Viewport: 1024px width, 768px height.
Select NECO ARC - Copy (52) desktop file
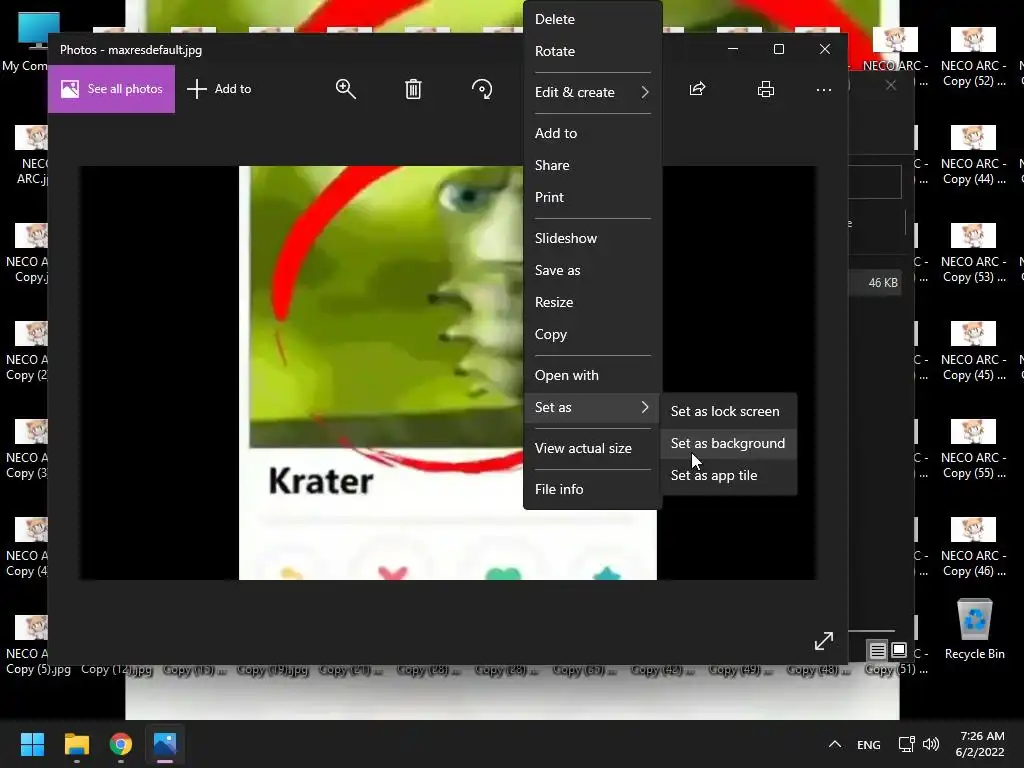pyautogui.click(x=974, y=57)
